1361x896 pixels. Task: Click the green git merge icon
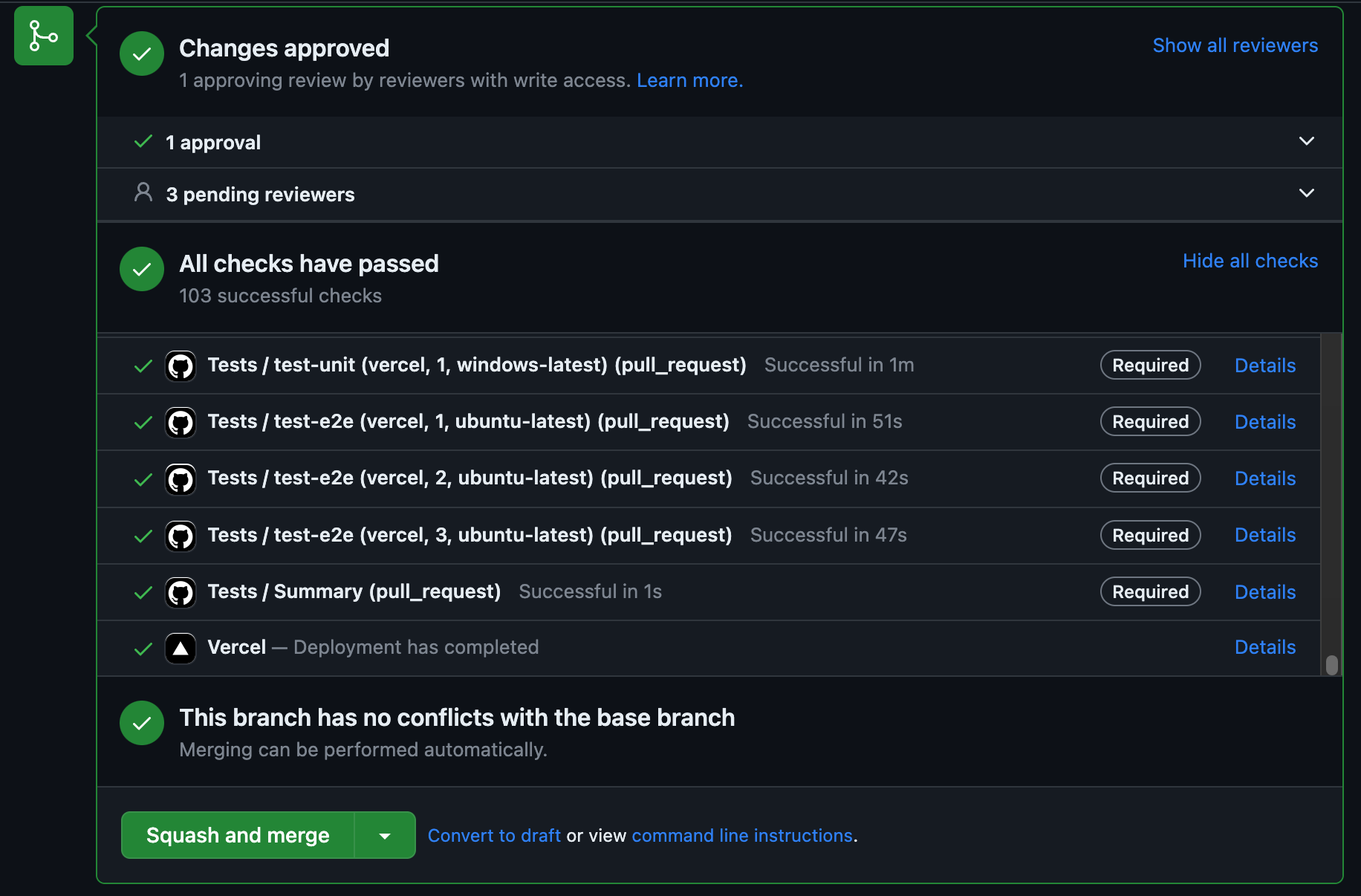(42, 35)
